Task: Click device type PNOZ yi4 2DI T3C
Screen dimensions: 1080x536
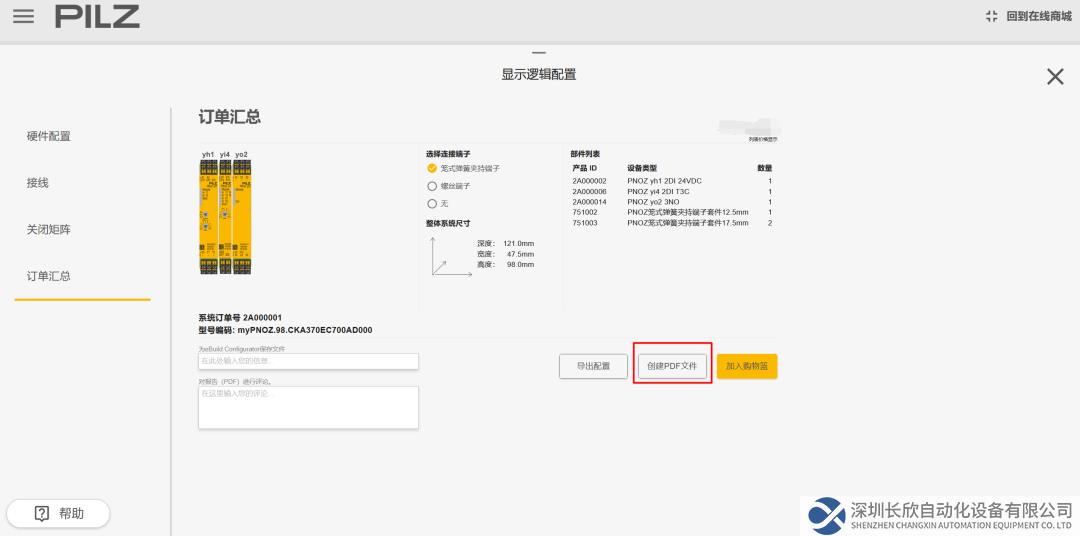Action: 658,192
